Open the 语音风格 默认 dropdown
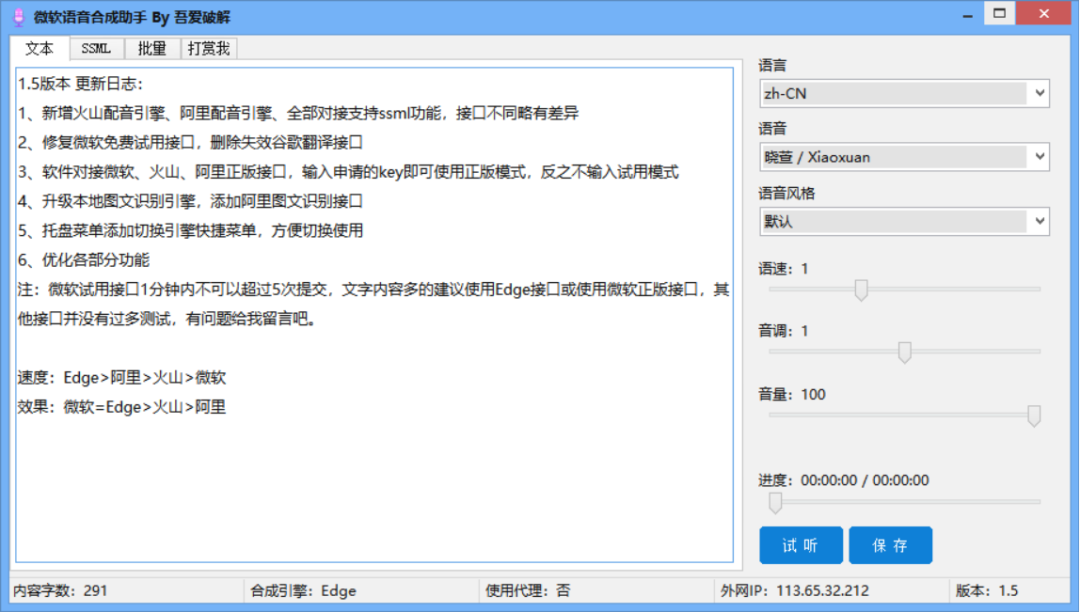The image size is (1080, 612). (x=904, y=222)
